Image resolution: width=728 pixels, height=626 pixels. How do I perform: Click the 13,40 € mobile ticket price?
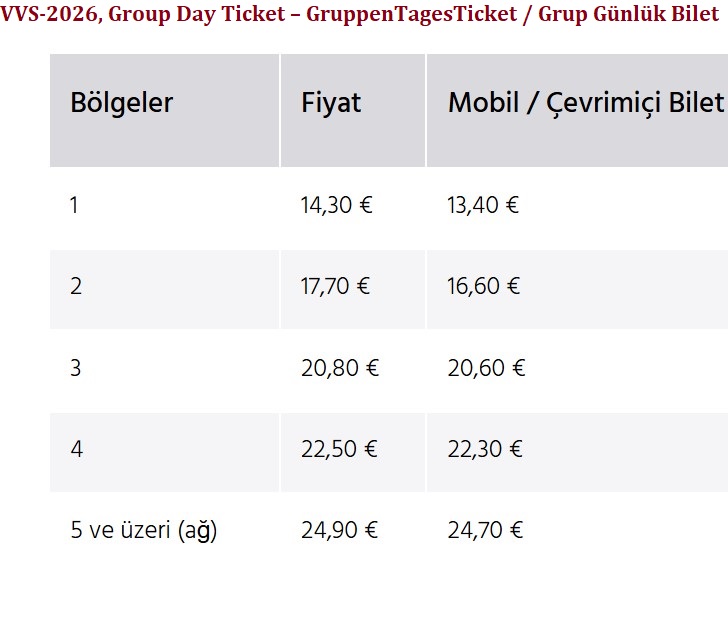click(x=483, y=206)
